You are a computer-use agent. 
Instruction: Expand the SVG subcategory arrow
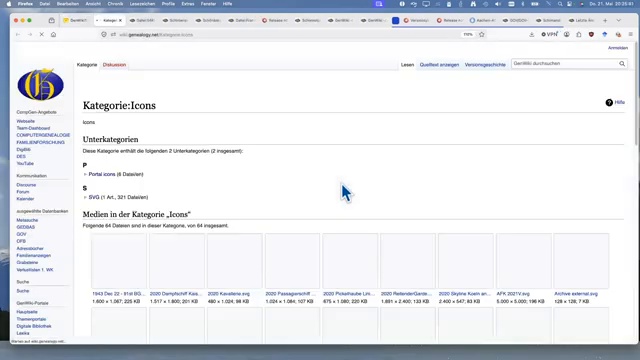pos(85,197)
